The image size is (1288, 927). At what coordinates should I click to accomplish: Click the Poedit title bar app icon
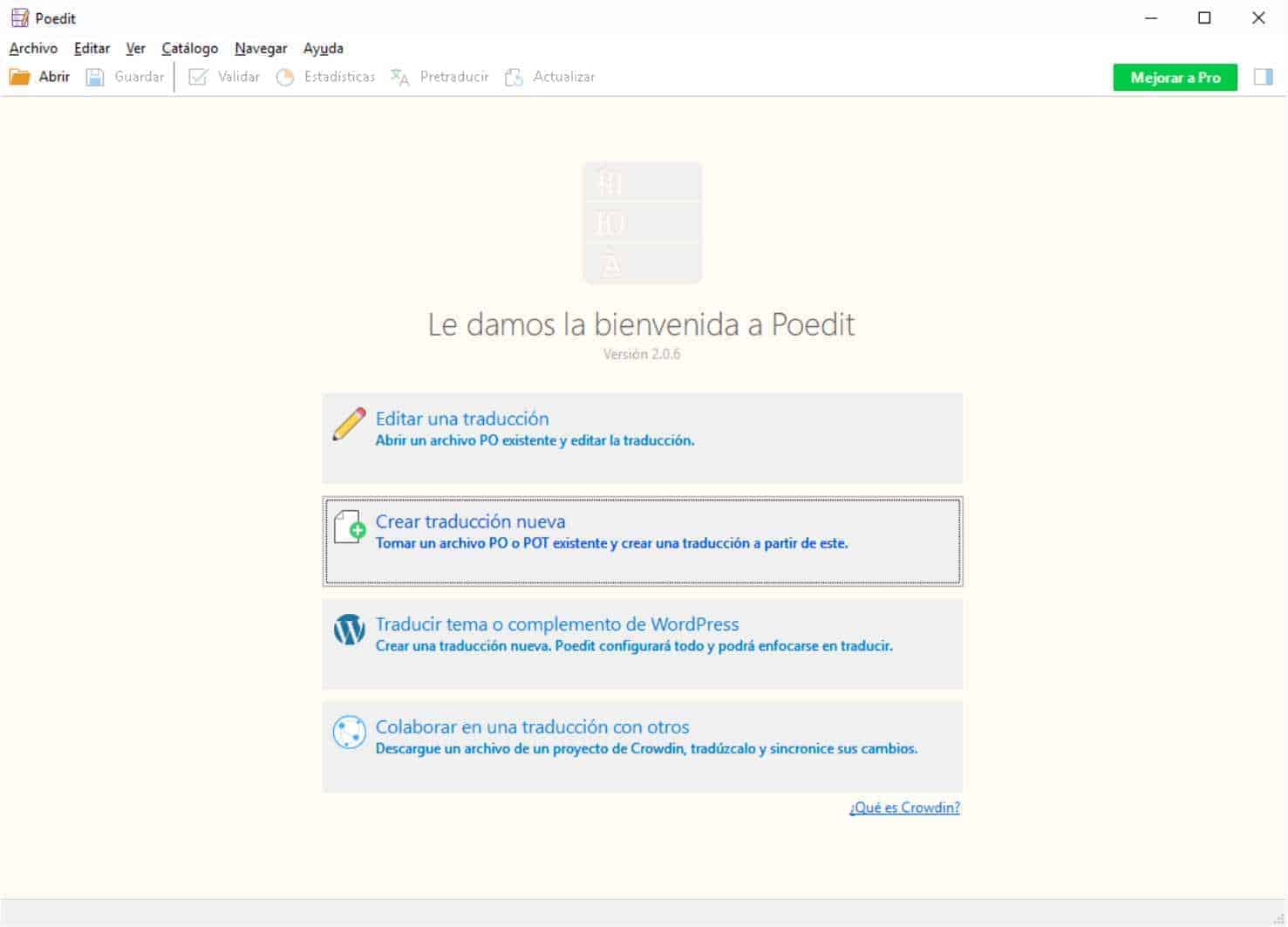click(x=19, y=17)
